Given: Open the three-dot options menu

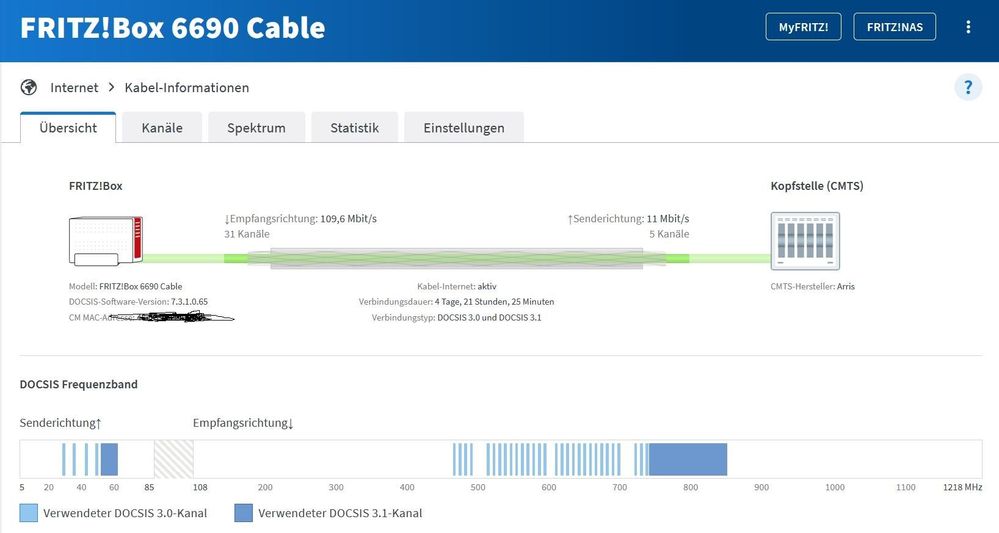Looking at the screenshot, I should 968,27.
